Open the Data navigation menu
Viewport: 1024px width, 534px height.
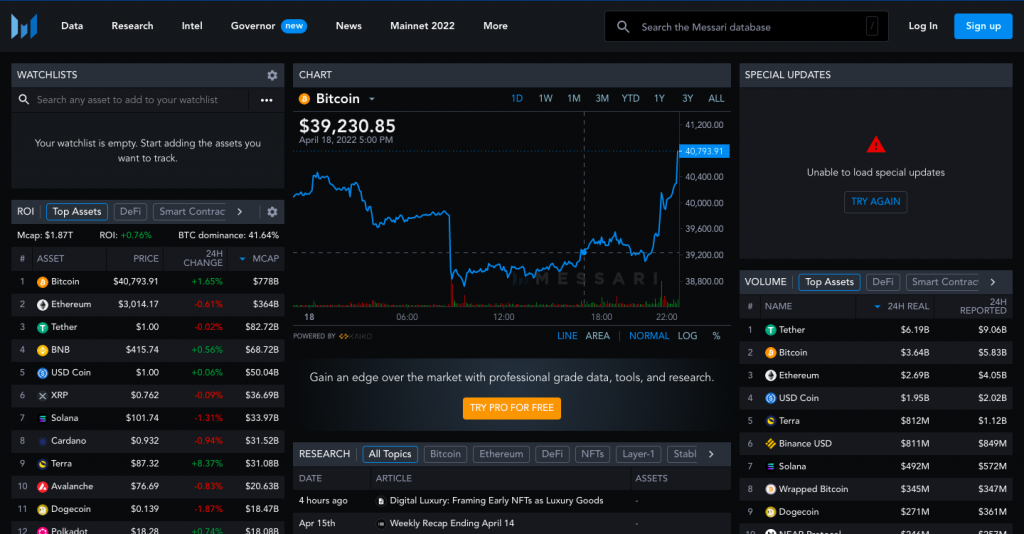(72, 26)
